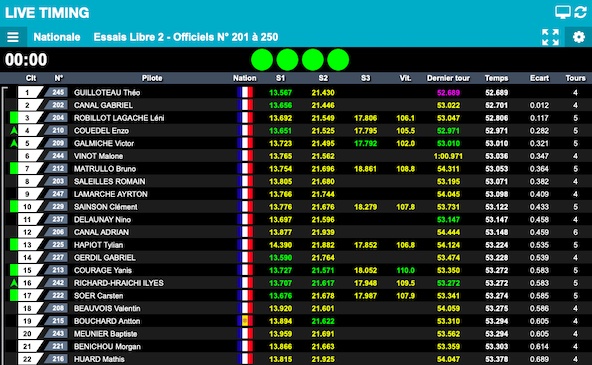592x365 pixels.
Task: Select the Nationale category label
Action: (57, 37)
